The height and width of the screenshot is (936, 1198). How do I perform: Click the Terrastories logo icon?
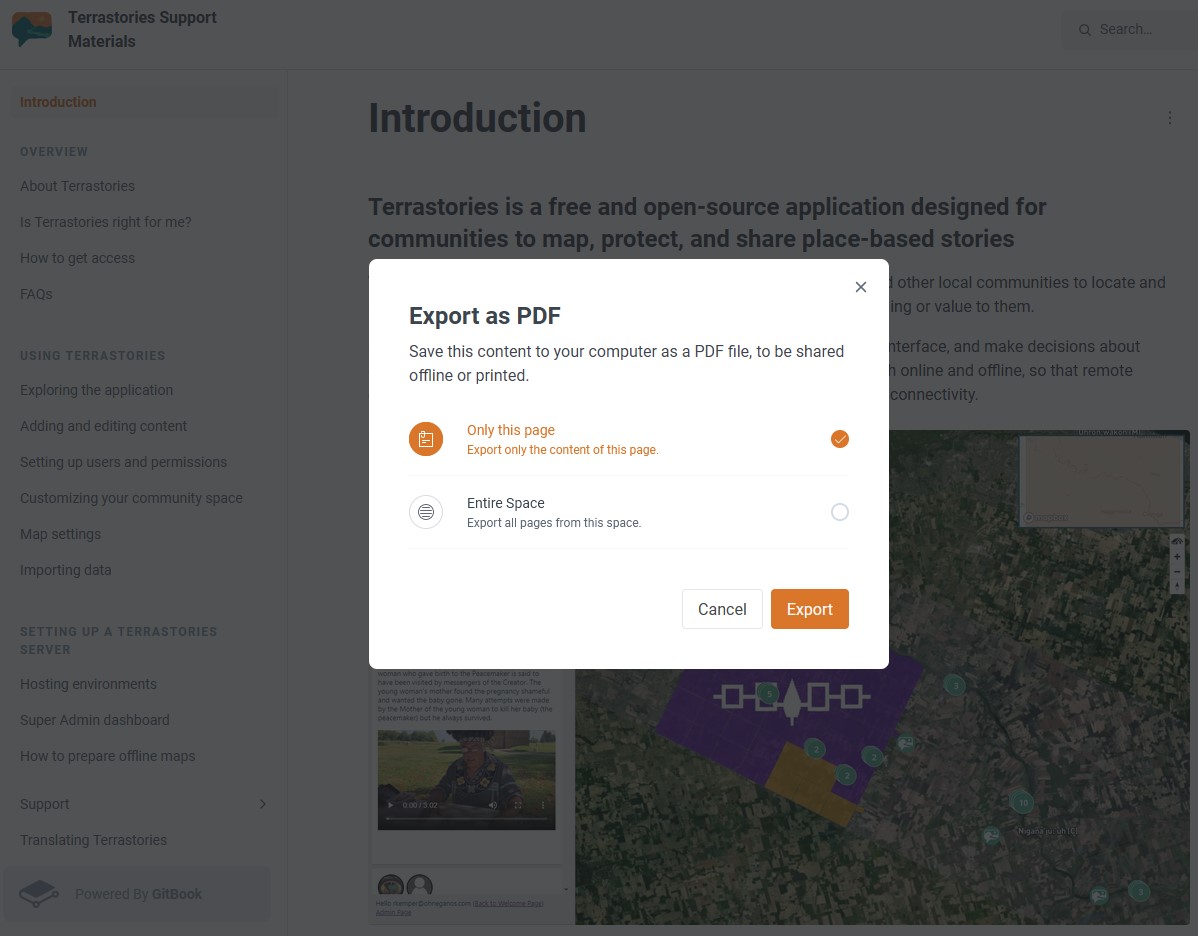coord(32,30)
